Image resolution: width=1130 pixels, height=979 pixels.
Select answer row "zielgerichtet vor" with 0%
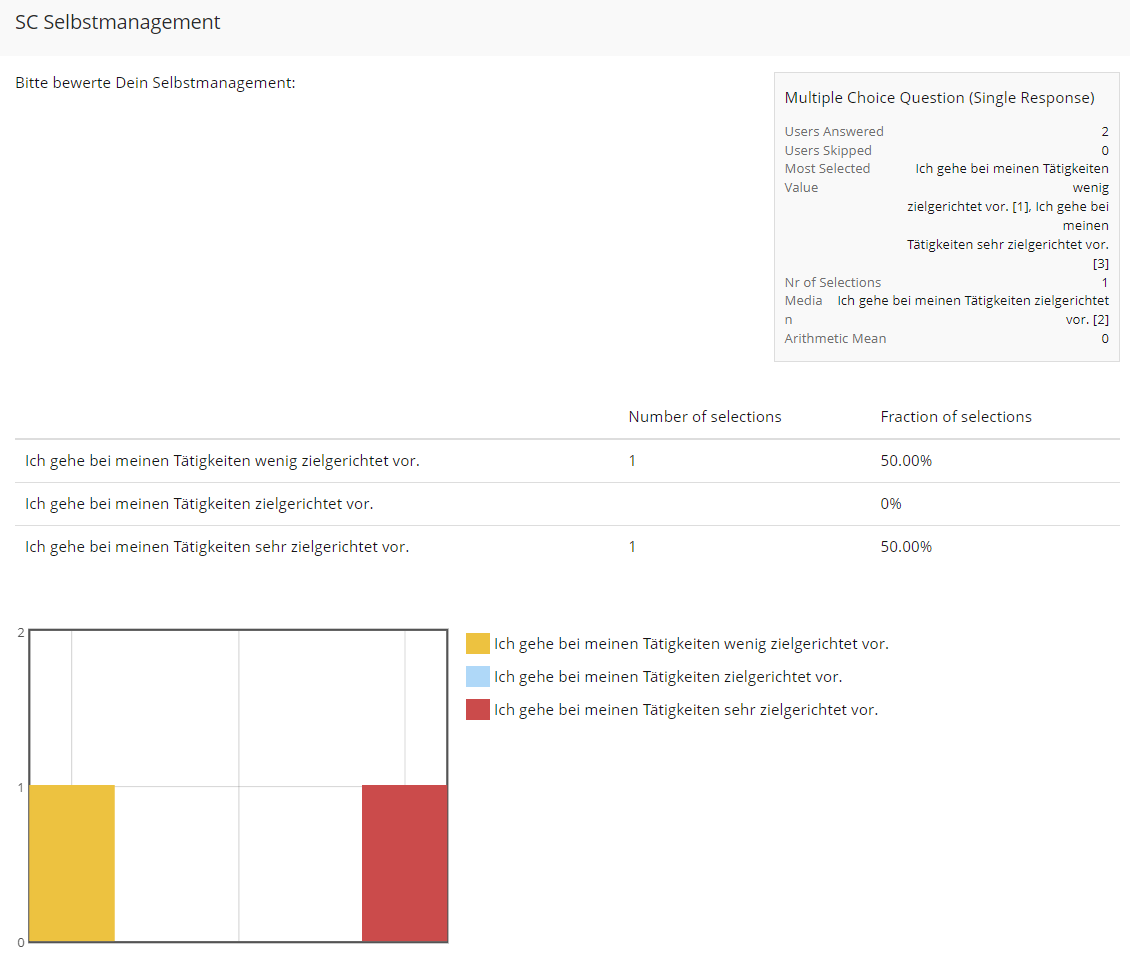coord(200,503)
